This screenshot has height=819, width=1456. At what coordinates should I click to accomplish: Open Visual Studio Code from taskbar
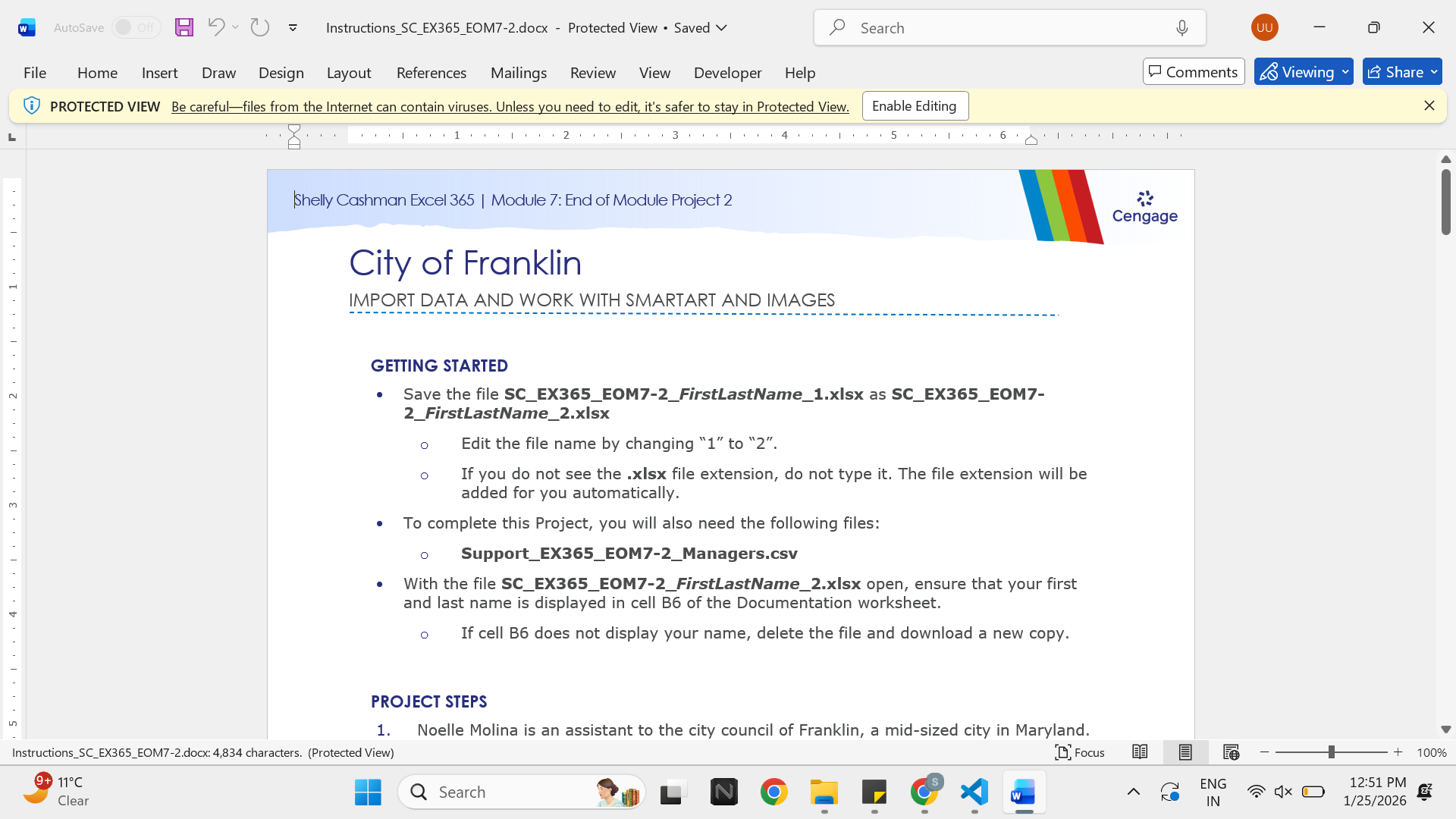coord(974,792)
